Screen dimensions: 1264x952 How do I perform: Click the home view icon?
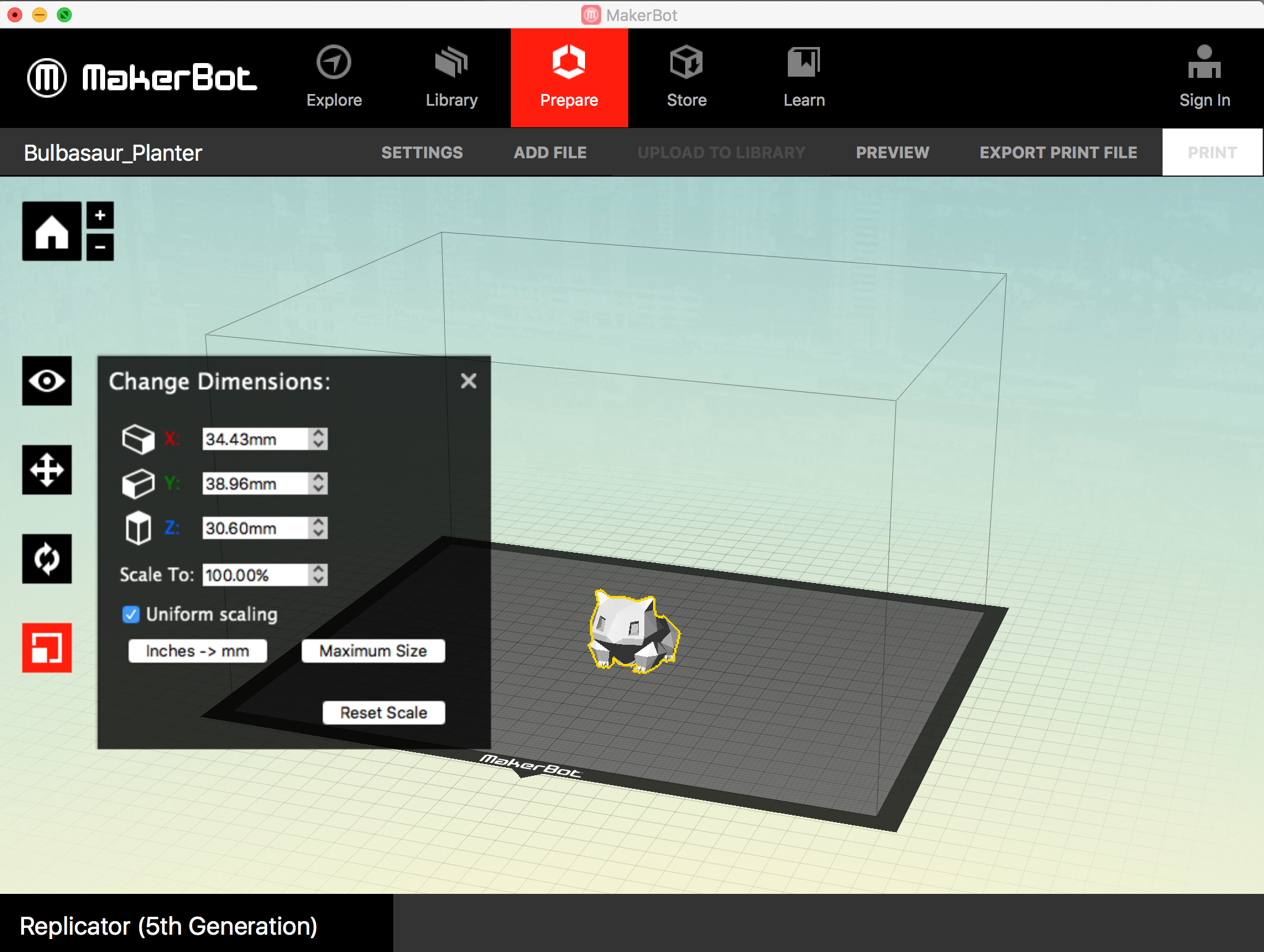tap(52, 231)
